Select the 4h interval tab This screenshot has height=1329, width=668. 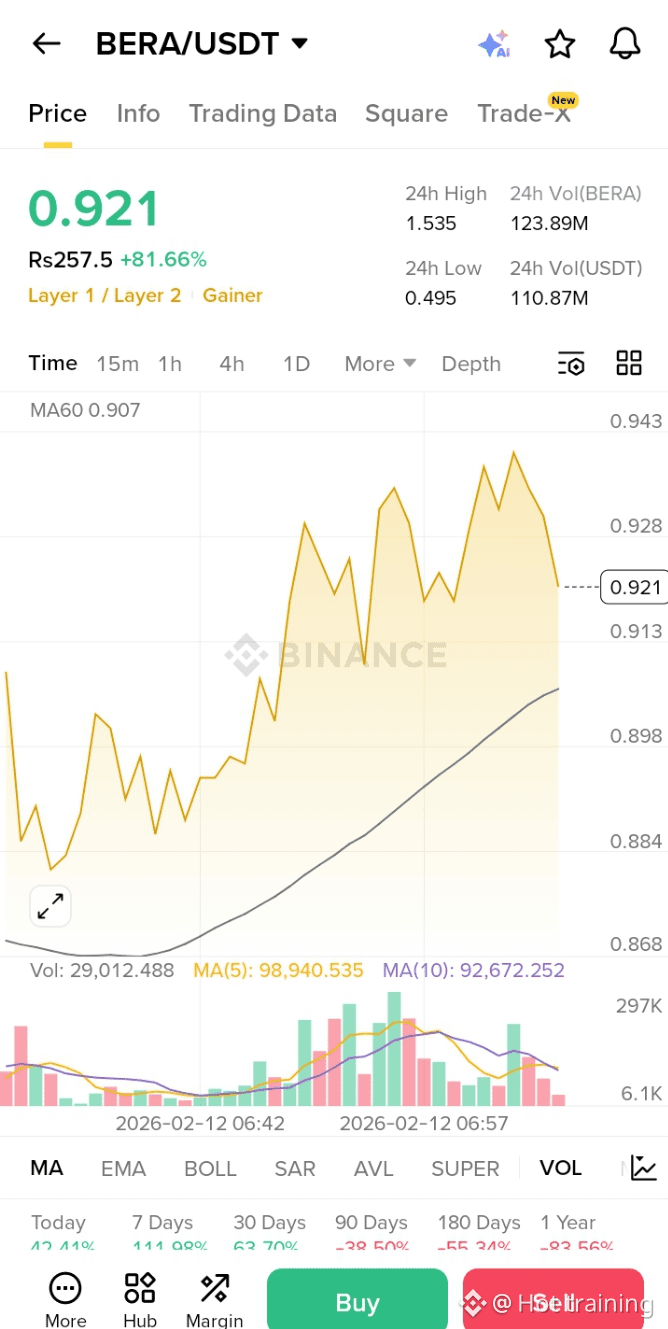point(232,364)
